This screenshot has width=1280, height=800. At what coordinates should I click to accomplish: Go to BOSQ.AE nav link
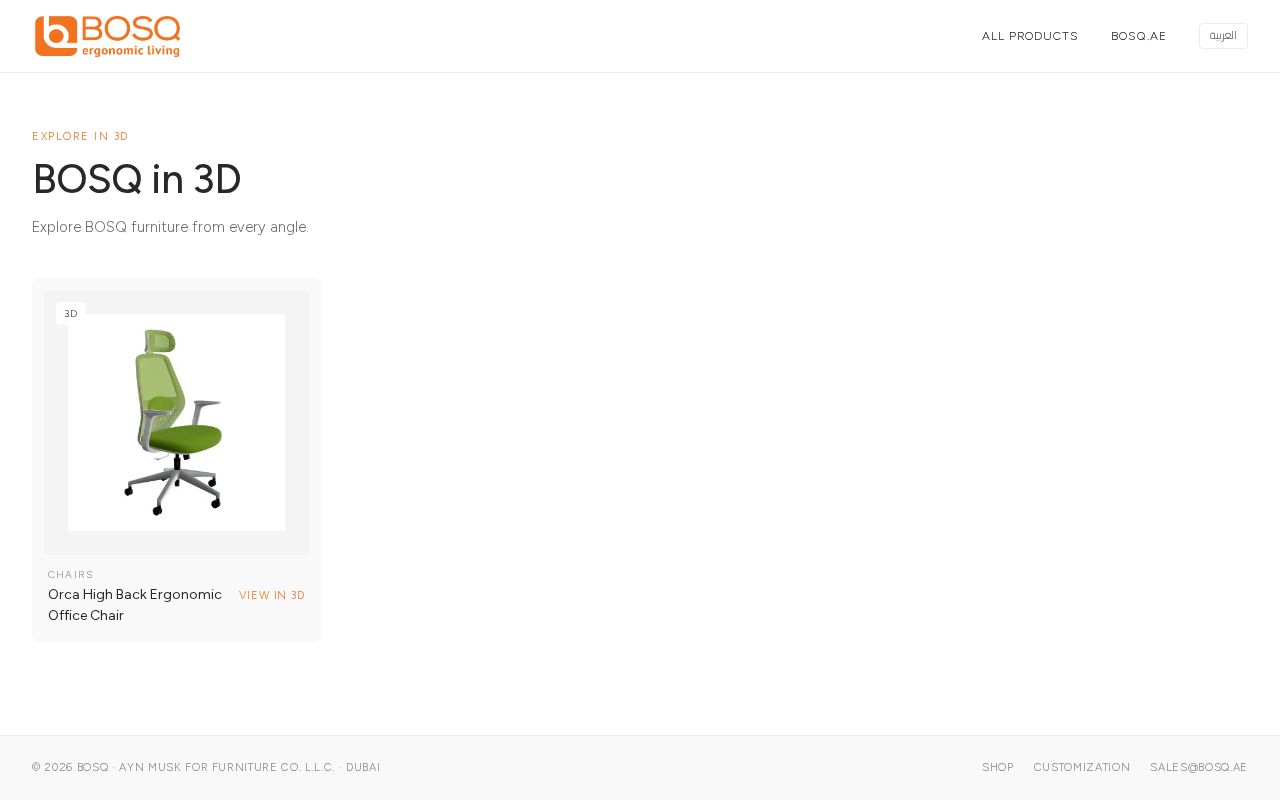pos(1139,36)
